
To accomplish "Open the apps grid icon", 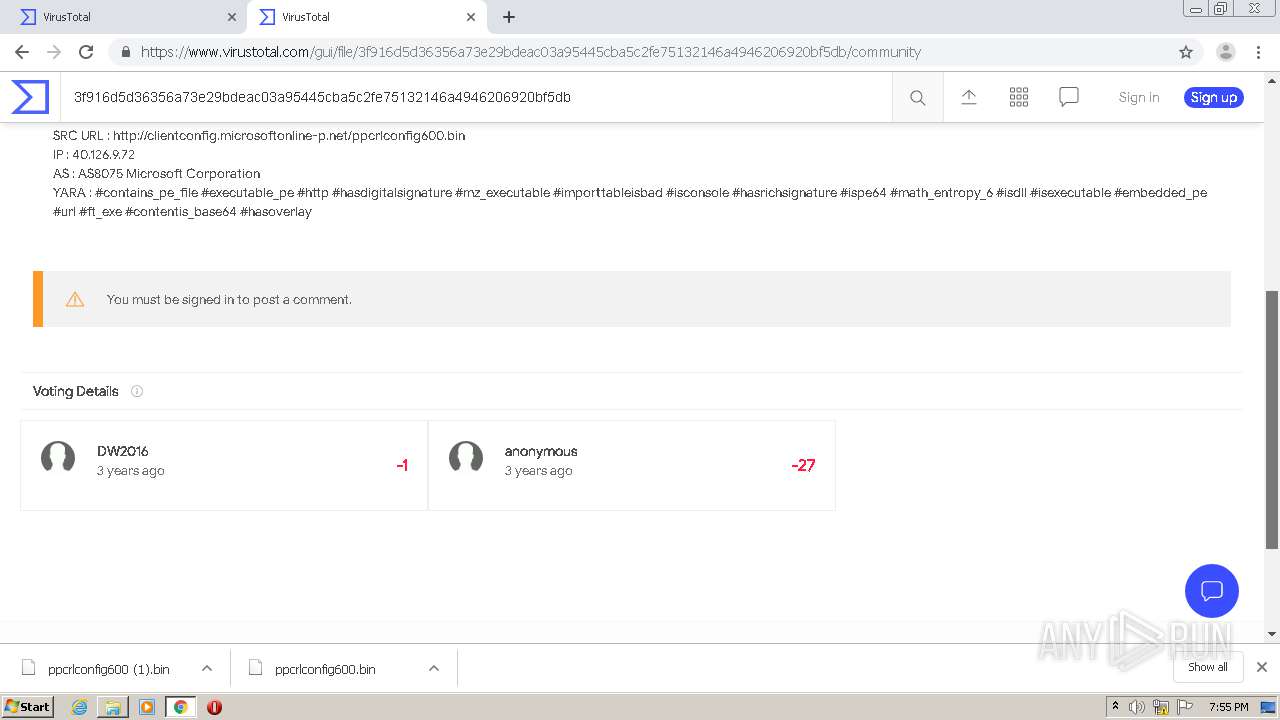I will (x=1019, y=97).
